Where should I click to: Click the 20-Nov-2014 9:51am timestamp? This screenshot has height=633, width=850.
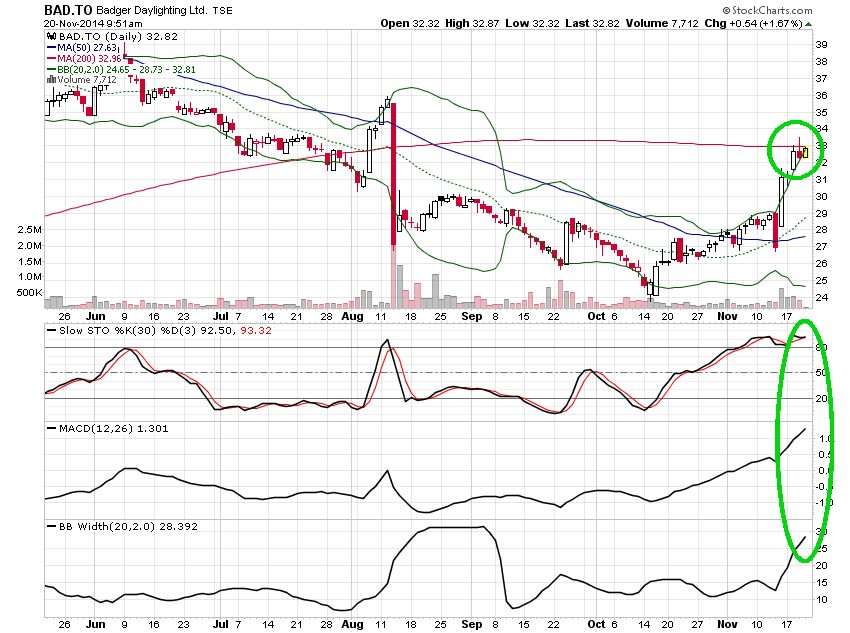93,24
